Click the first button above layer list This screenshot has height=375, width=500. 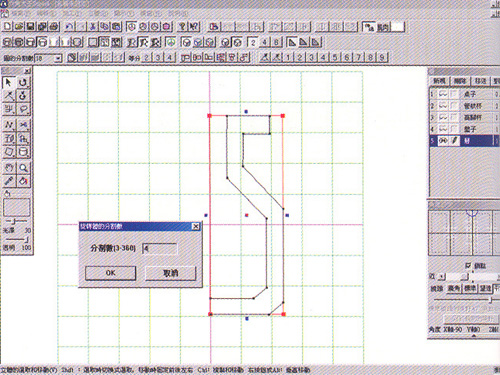click(439, 81)
